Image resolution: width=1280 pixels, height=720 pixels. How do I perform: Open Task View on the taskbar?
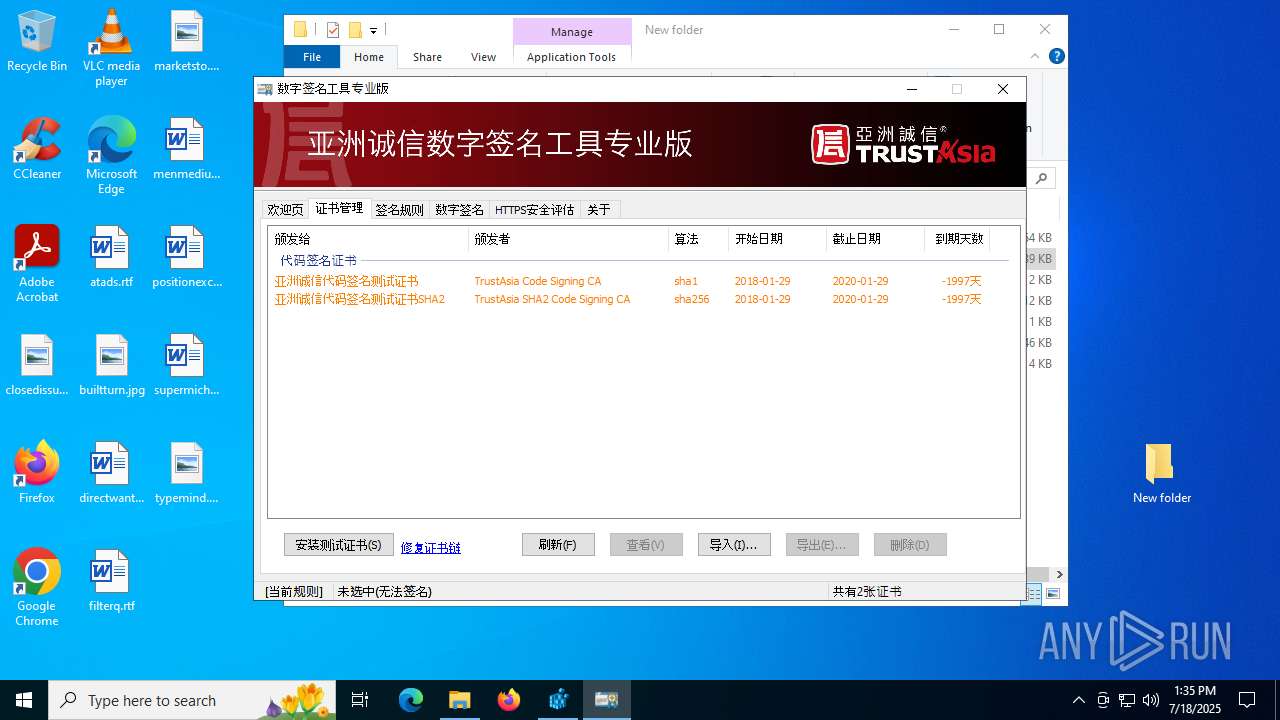point(360,700)
